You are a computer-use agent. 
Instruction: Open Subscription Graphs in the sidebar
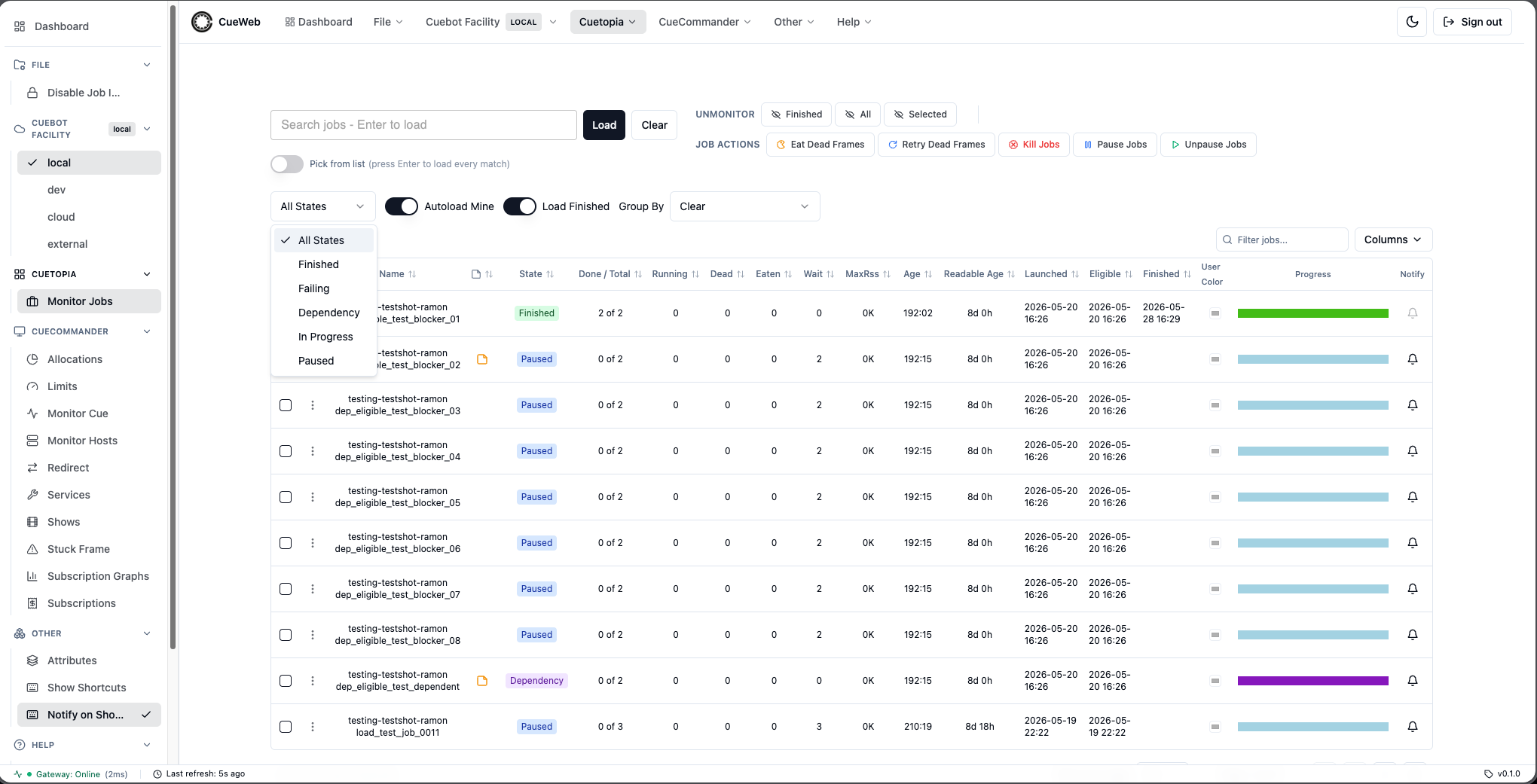pos(89,576)
